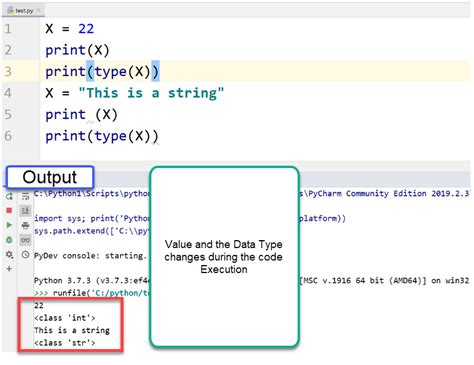474x365 pixels.
Task: Click the "This is a string" literal in code
Action: [x=151, y=93]
